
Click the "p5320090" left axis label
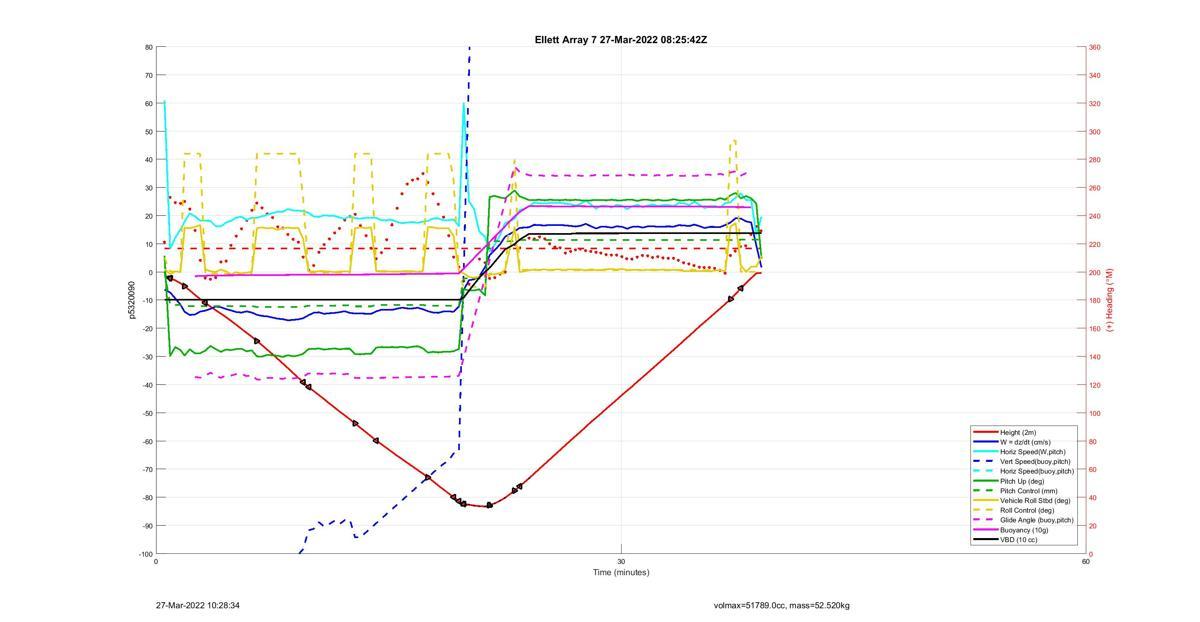tap(130, 300)
